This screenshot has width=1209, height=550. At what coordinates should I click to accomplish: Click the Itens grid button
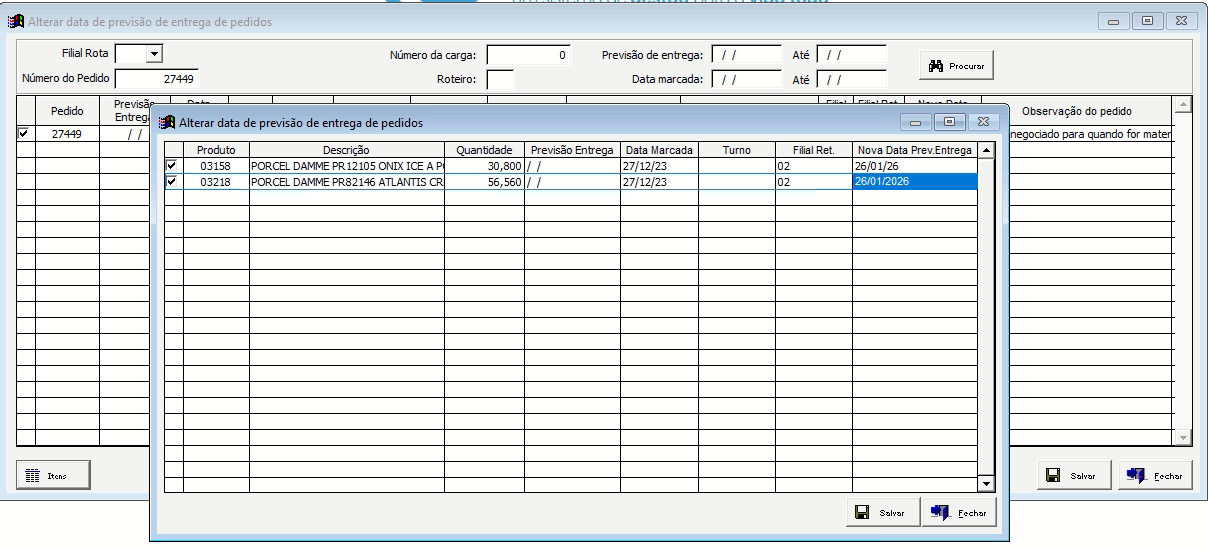(53, 476)
